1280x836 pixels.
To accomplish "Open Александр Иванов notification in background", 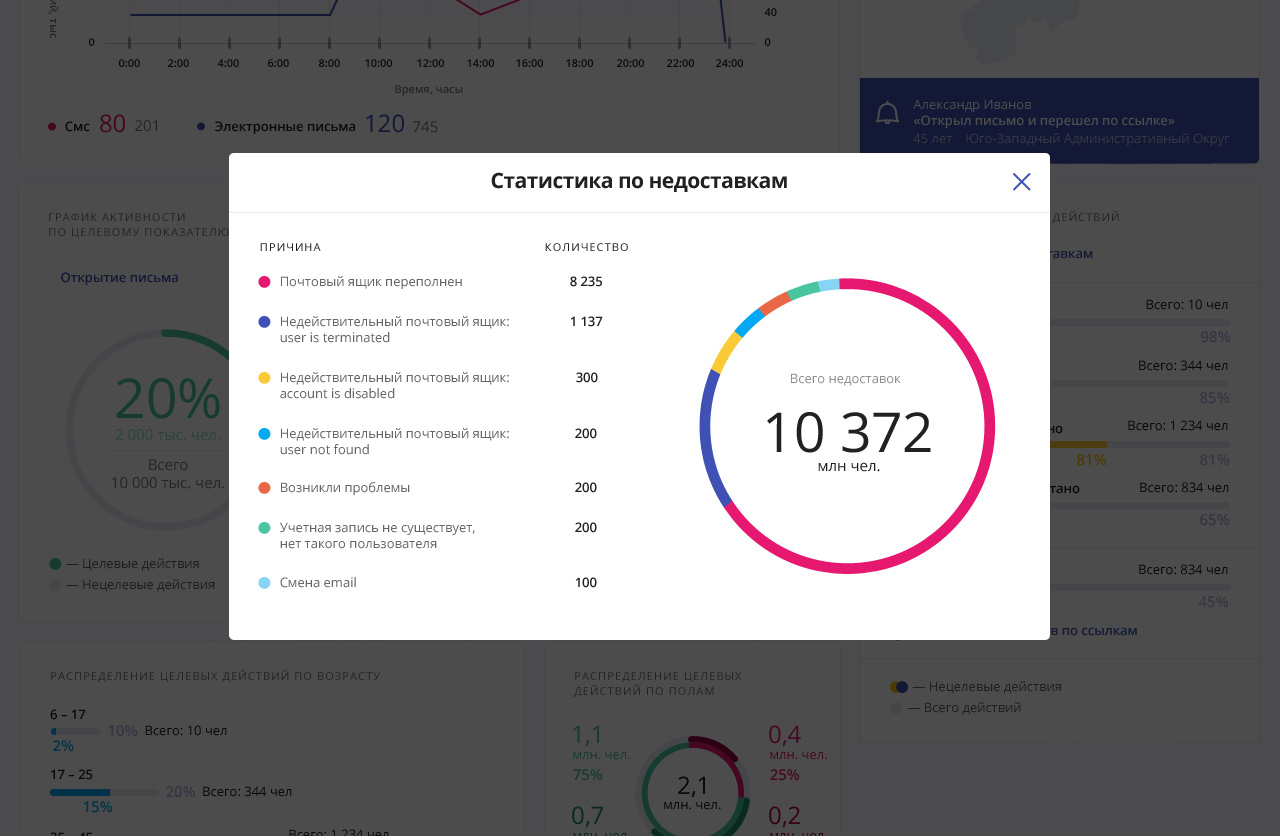I will coord(1059,121).
